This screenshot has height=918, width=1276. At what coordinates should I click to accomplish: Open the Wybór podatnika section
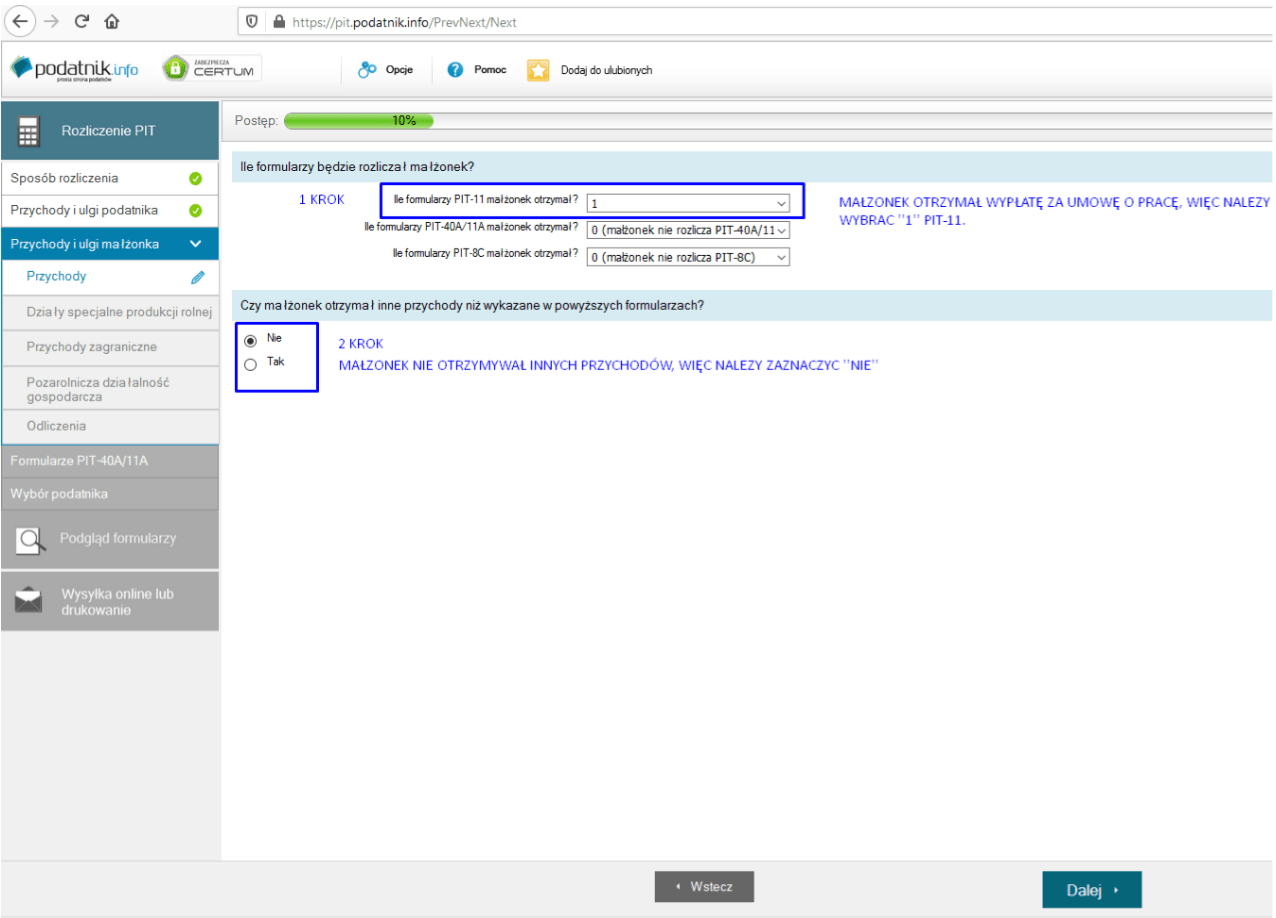110,494
